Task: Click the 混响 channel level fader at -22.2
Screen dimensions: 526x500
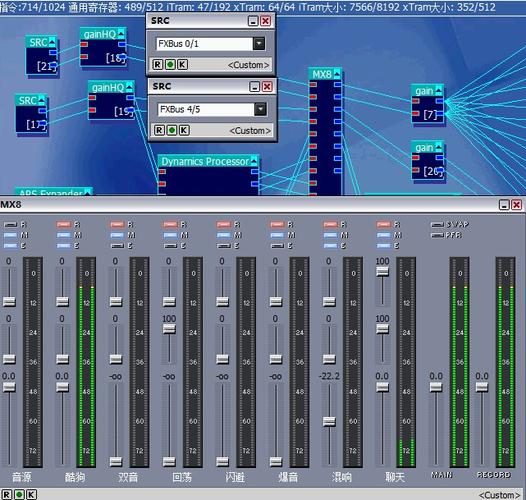Action: click(x=329, y=421)
